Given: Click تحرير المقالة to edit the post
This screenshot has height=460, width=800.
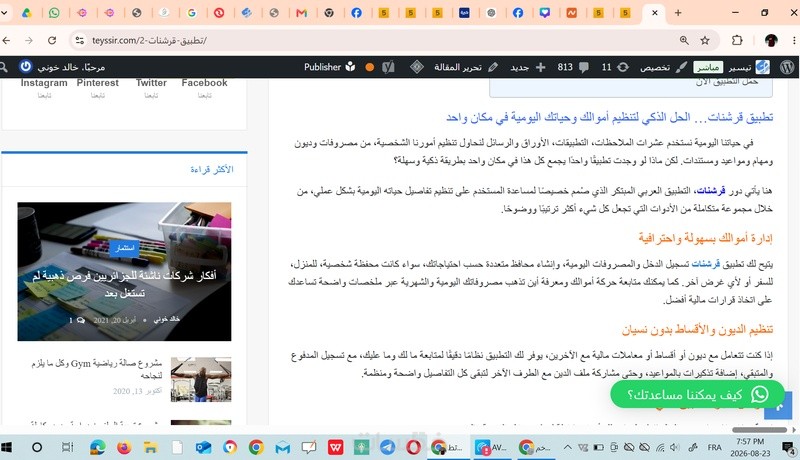Looking at the screenshot, I should click(x=466, y=67).
